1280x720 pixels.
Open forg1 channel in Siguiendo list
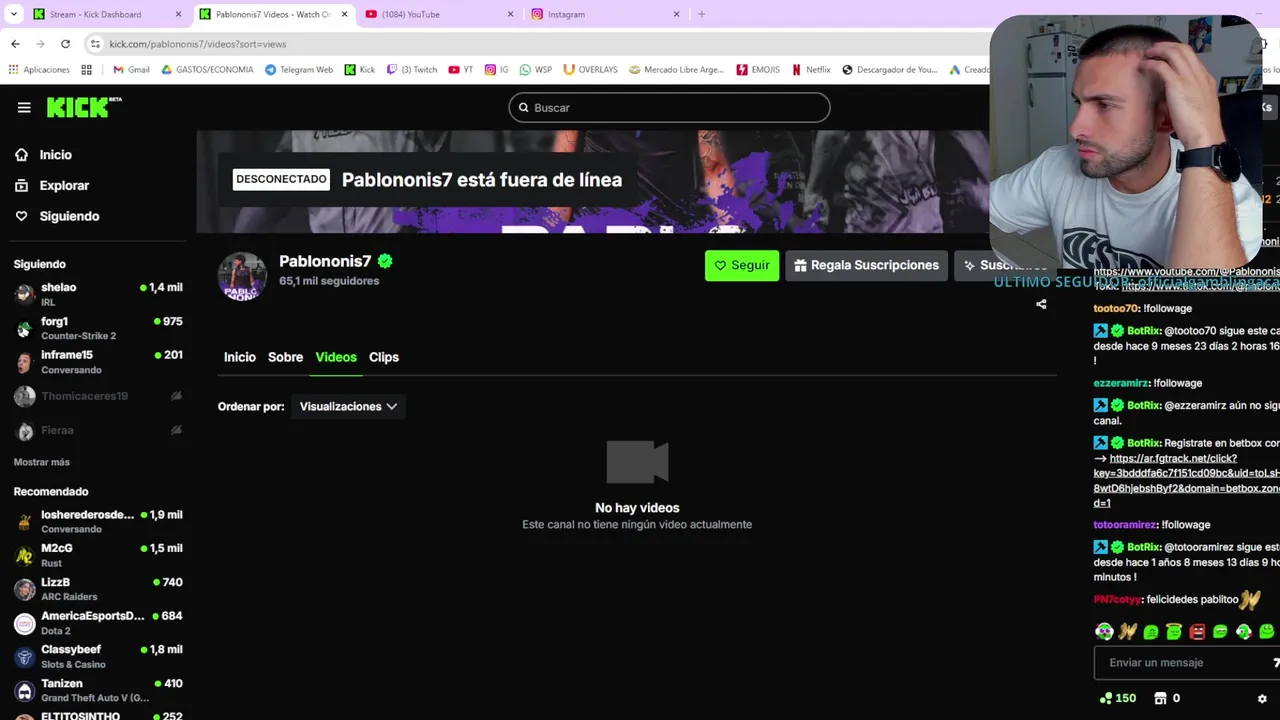pos(98,328)
